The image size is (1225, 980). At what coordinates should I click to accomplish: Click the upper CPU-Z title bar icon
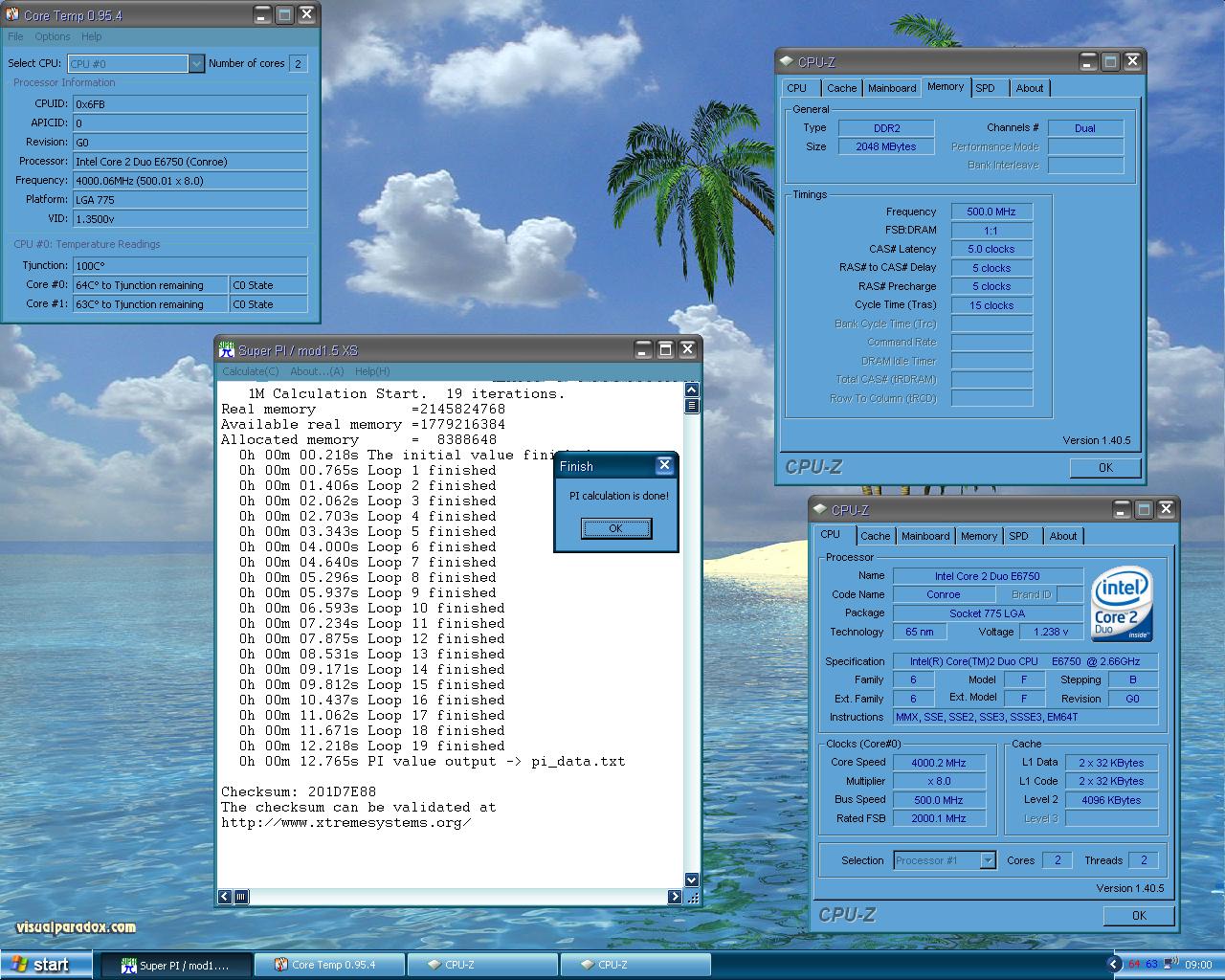pos(787,61)
